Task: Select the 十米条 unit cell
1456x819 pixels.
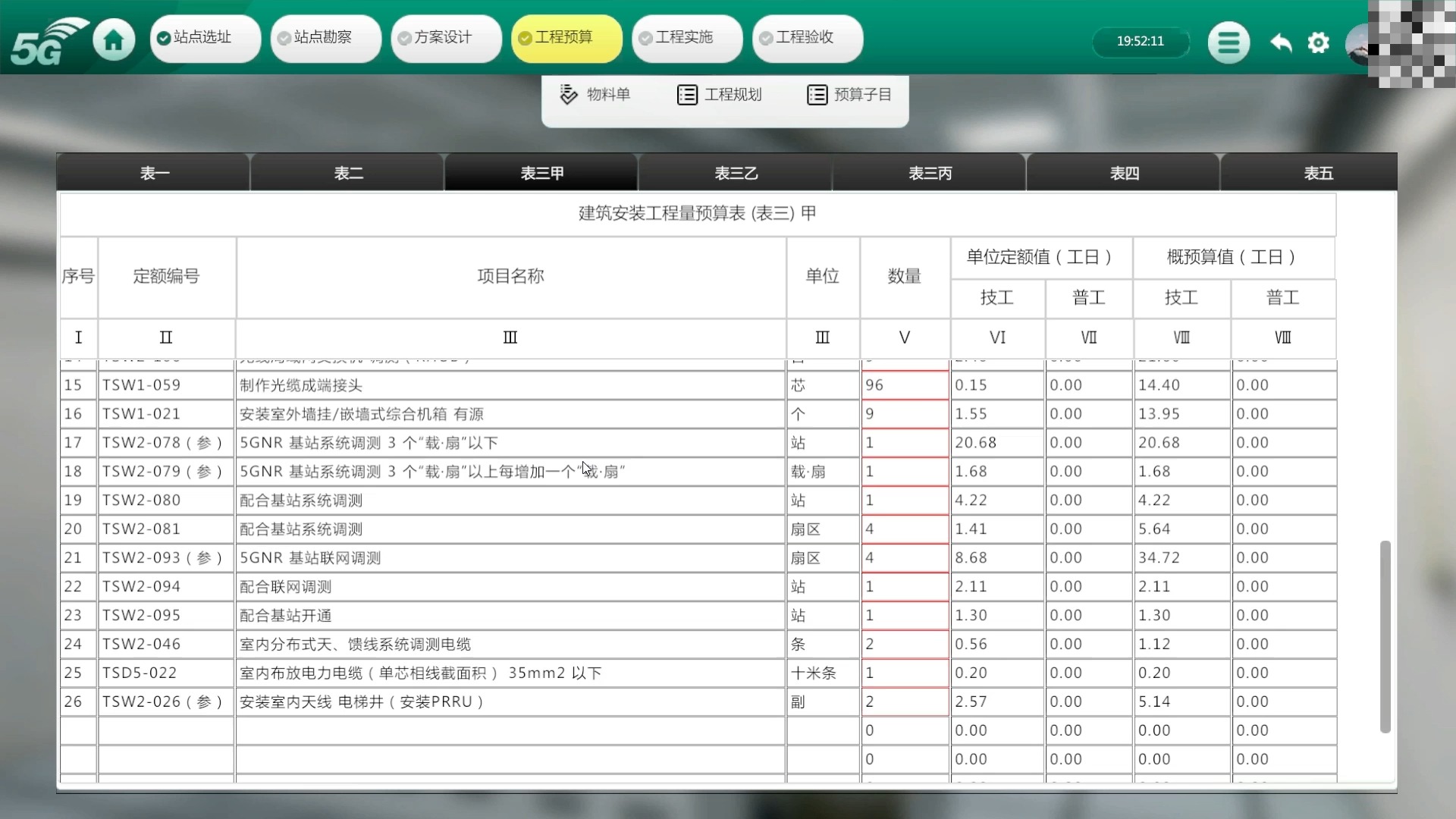Action: click(x=823, y=673)
